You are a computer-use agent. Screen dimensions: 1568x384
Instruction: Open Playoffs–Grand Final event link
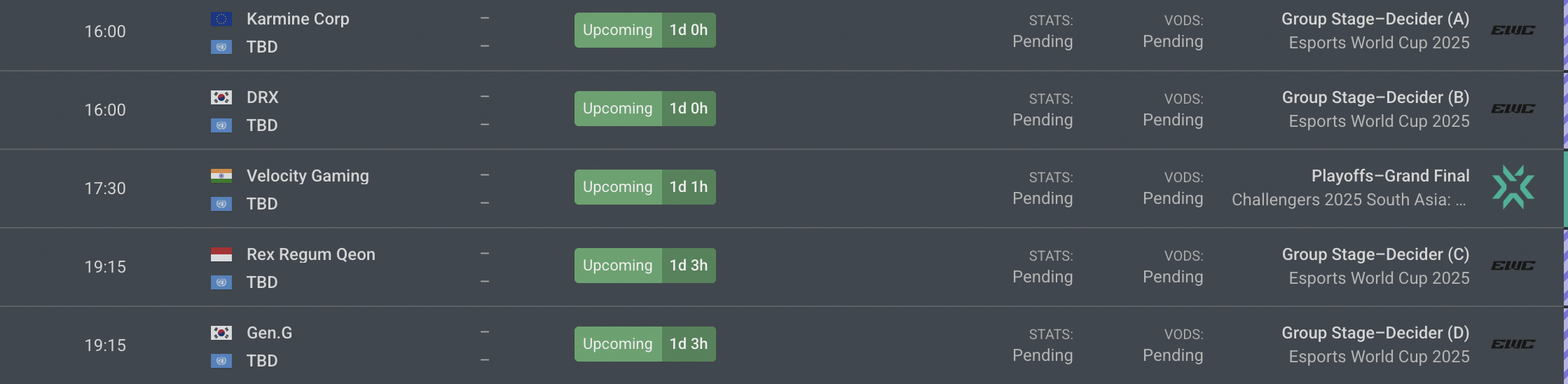coord(1390,176)
